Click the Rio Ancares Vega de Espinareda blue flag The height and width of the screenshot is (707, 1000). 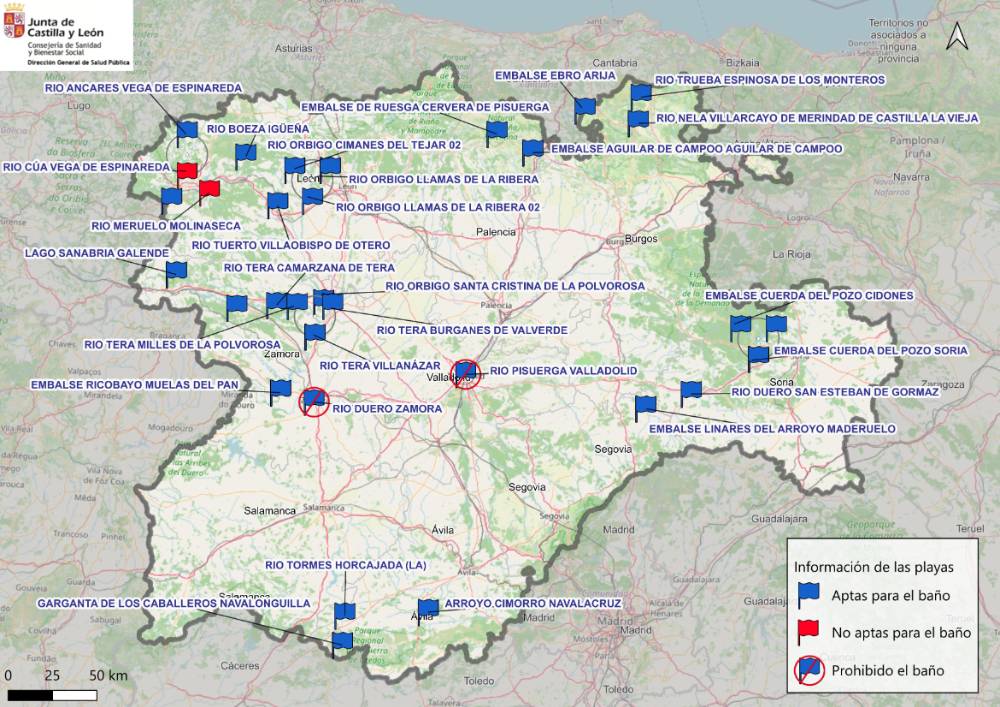187,133
